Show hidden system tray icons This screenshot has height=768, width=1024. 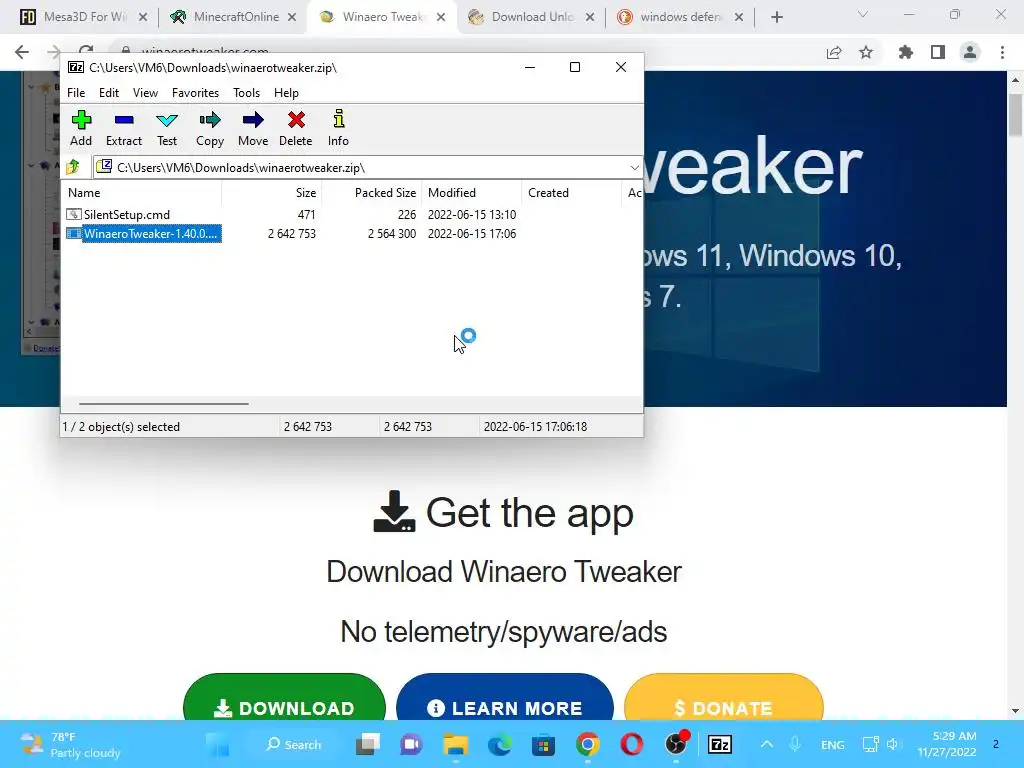click(x=767, y=744)
